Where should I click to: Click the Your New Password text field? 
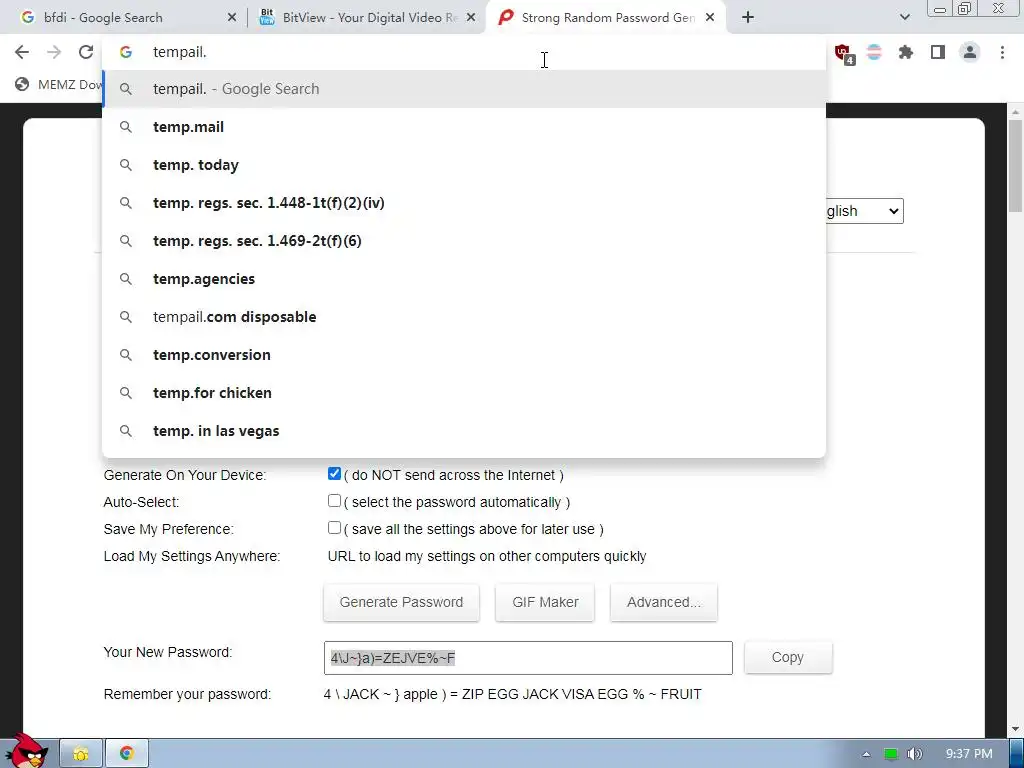(528, 658)
